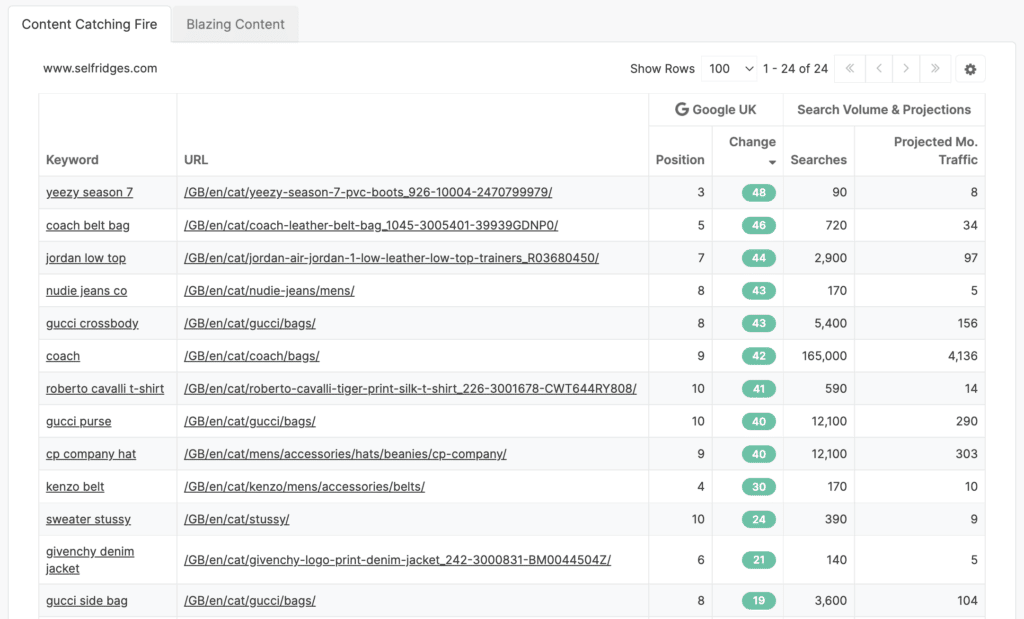Click change badge 48 for yeezy season 7
Image resolution: width=1024 pixels, height=619 pixels.
tap(758, 193)
